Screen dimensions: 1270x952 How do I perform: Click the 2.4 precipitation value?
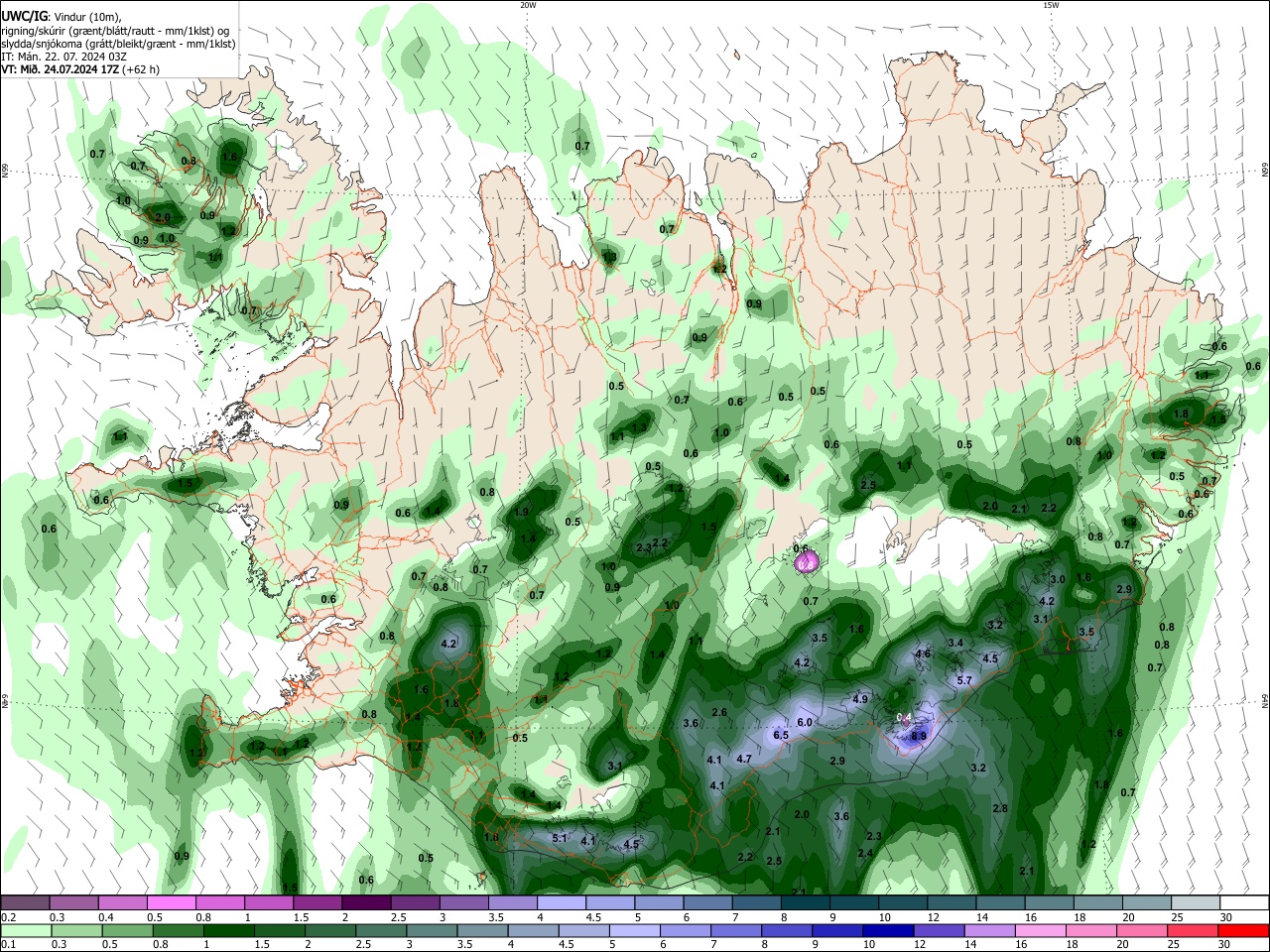[x=865, y=853]
